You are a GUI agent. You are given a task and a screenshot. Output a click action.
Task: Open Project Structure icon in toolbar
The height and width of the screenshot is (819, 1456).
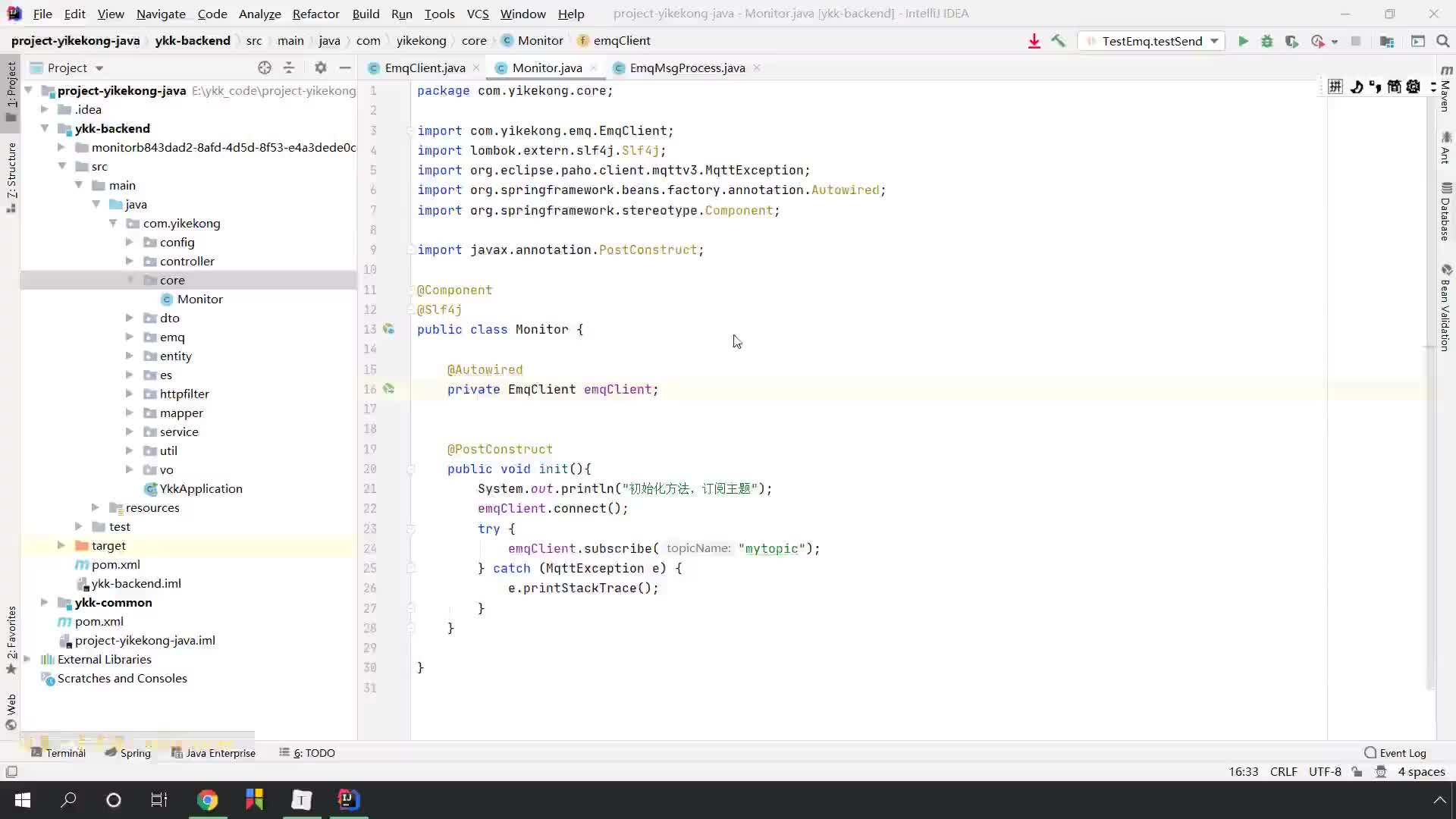1387,41
